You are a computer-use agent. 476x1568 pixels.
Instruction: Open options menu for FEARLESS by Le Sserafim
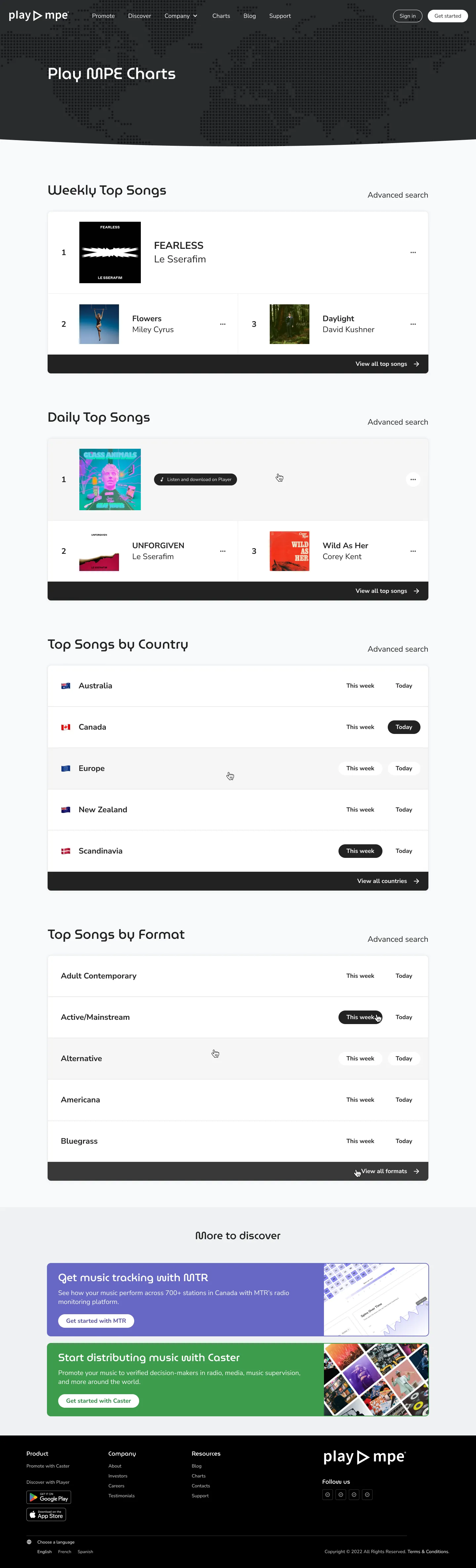(x=413, y=252)
